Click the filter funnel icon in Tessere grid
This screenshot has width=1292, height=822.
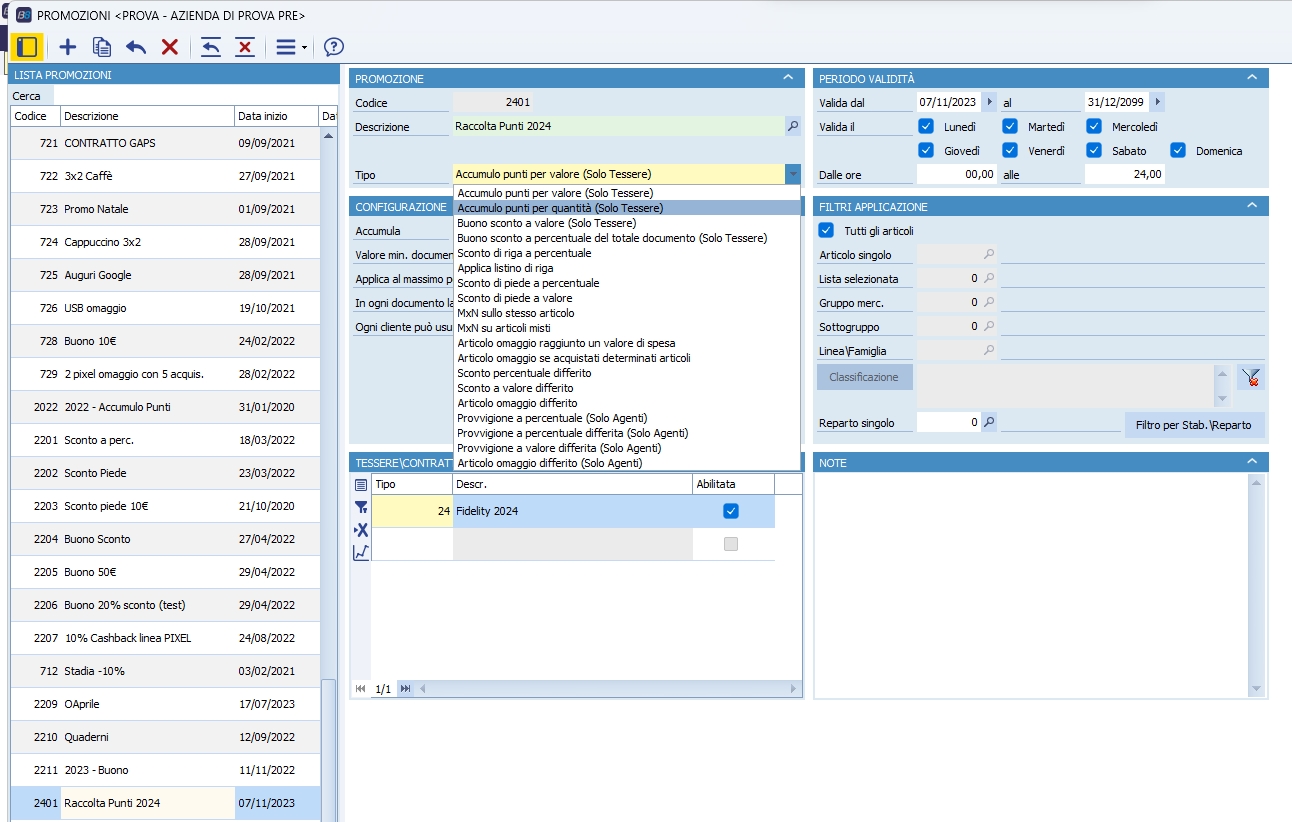point(361,507)
